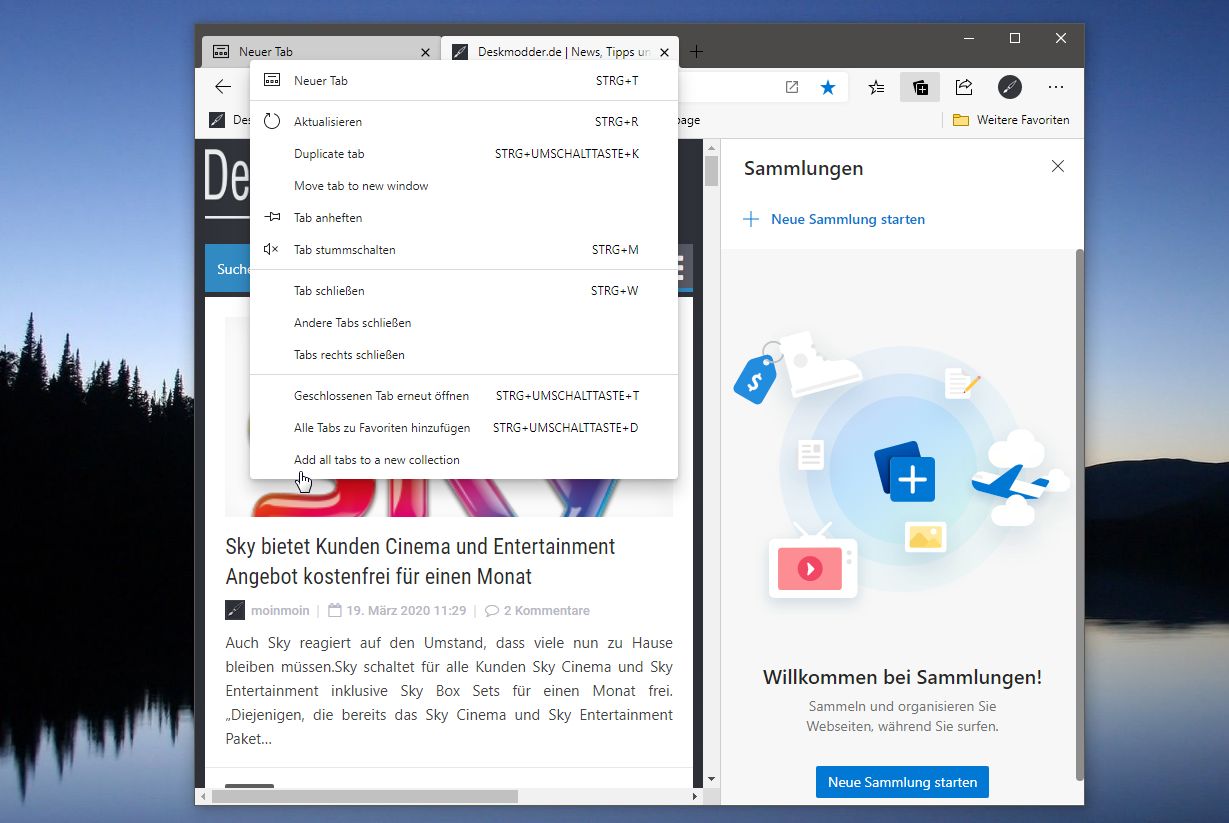Choose Andere Tabs schließen
This screenshot has width=1229, height=823.
tap(464, 323)
